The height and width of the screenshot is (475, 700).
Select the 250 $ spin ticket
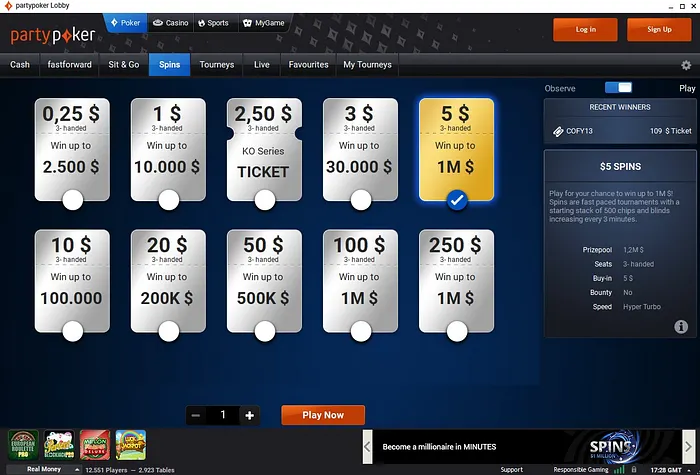pos(456,281)
